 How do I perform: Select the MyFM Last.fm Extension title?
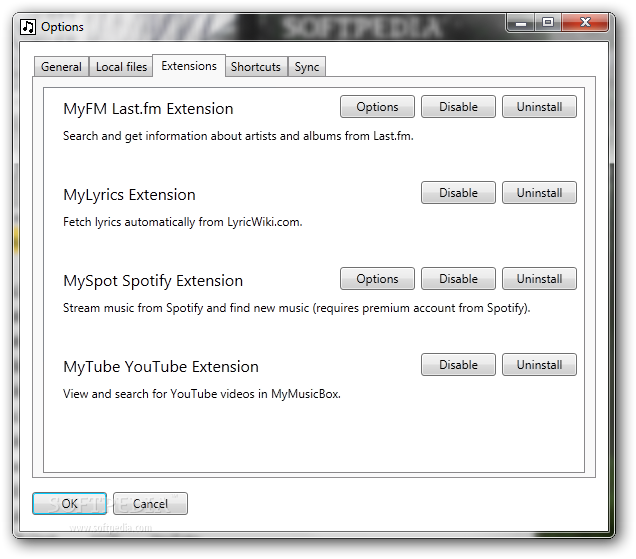pos(148,109)
